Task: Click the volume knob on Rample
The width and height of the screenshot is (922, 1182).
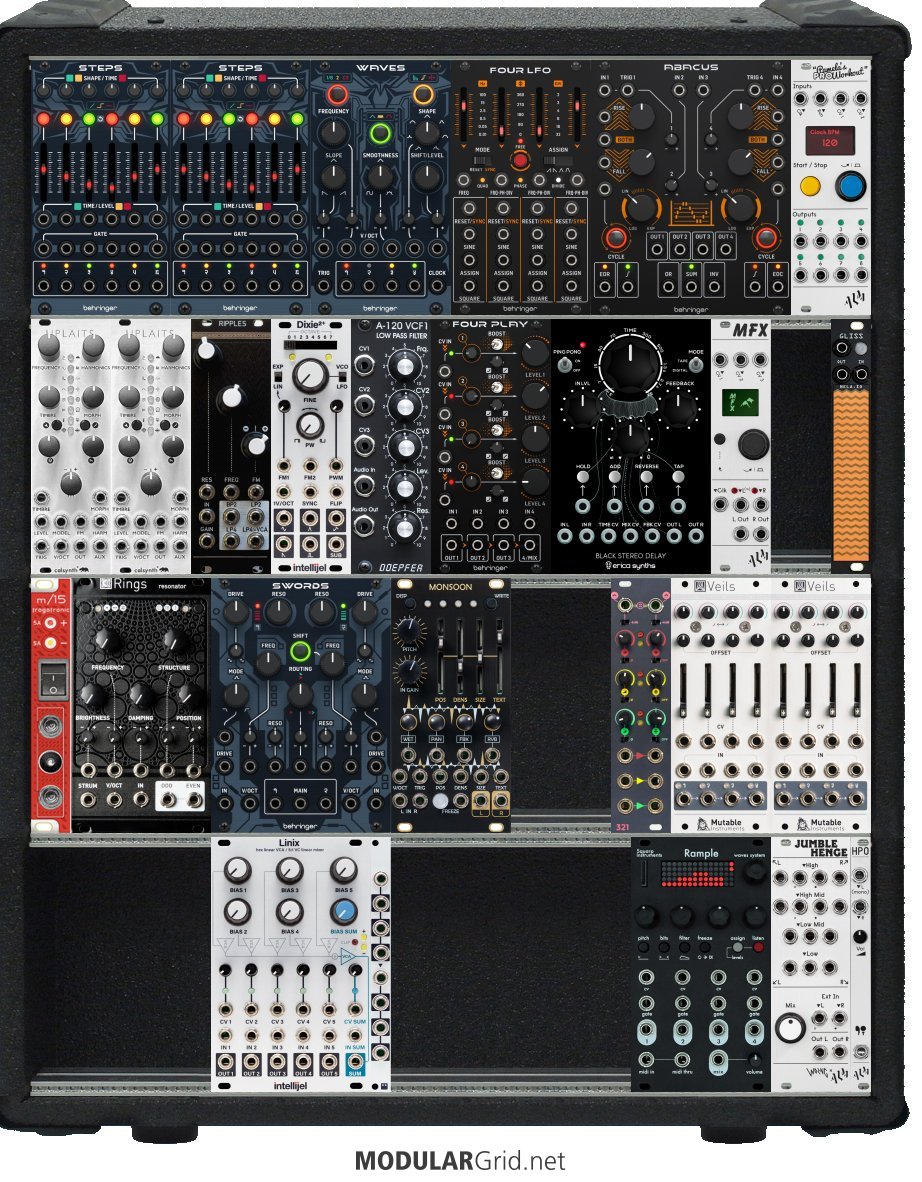Action: pos(753,1059)
